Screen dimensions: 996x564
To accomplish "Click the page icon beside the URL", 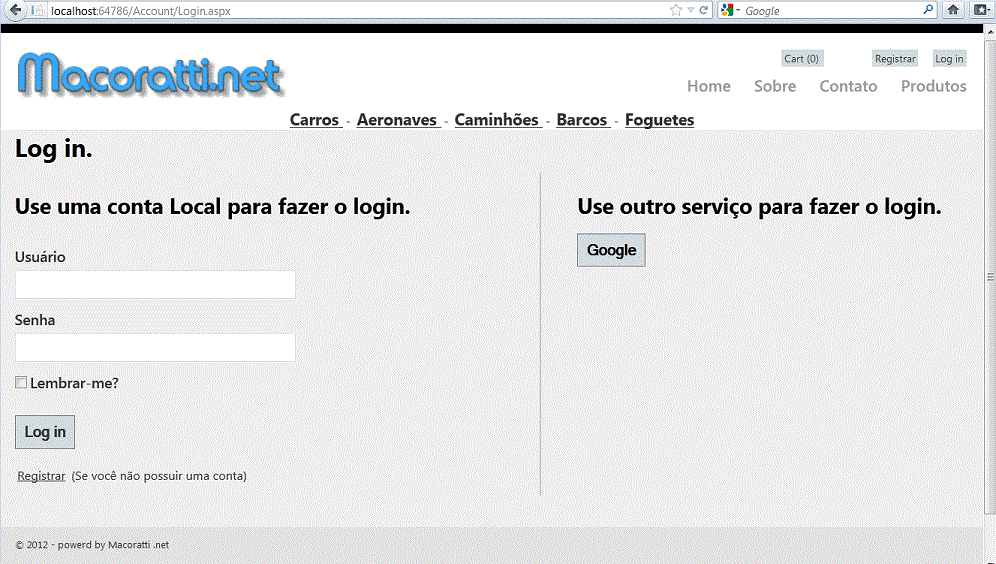I will point(38,10).
